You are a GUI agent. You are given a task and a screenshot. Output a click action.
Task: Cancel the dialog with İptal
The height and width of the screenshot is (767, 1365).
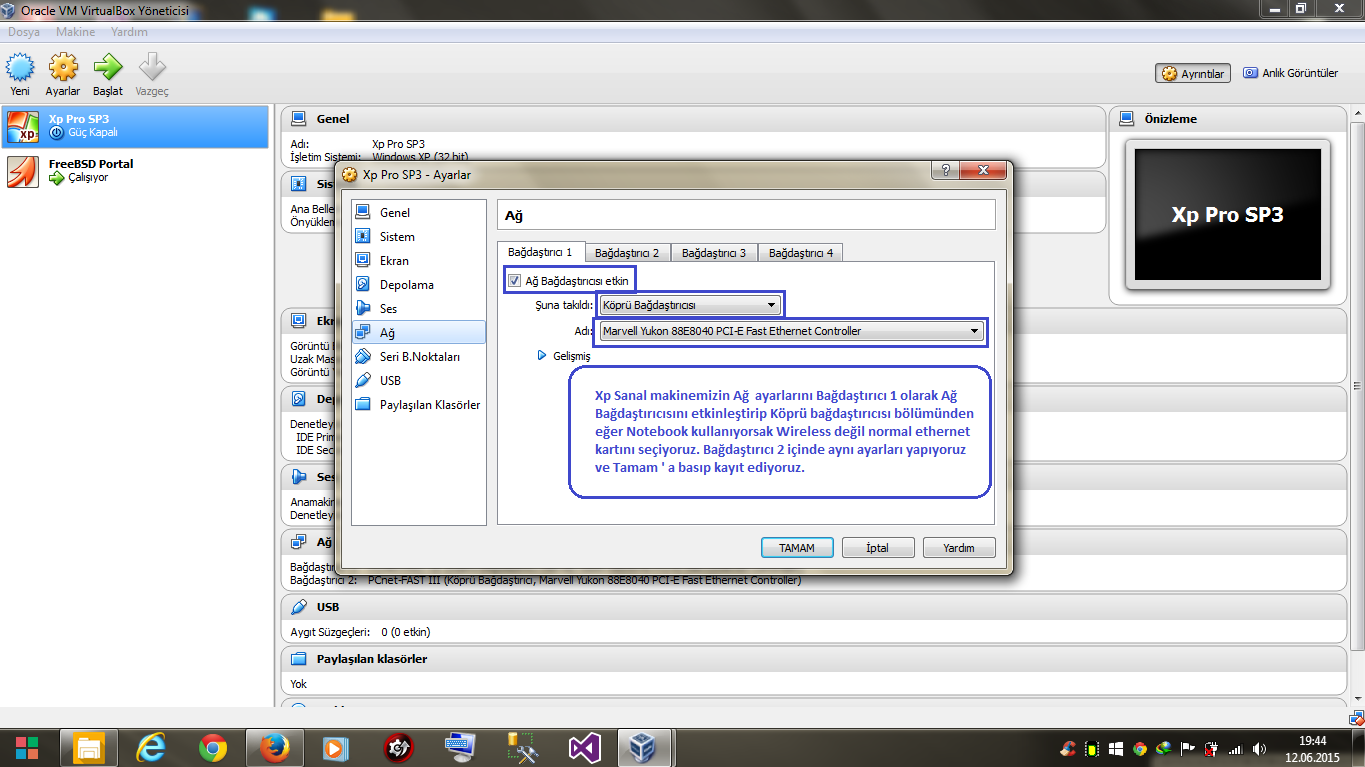pyautogui.click(x=878, y=548)
